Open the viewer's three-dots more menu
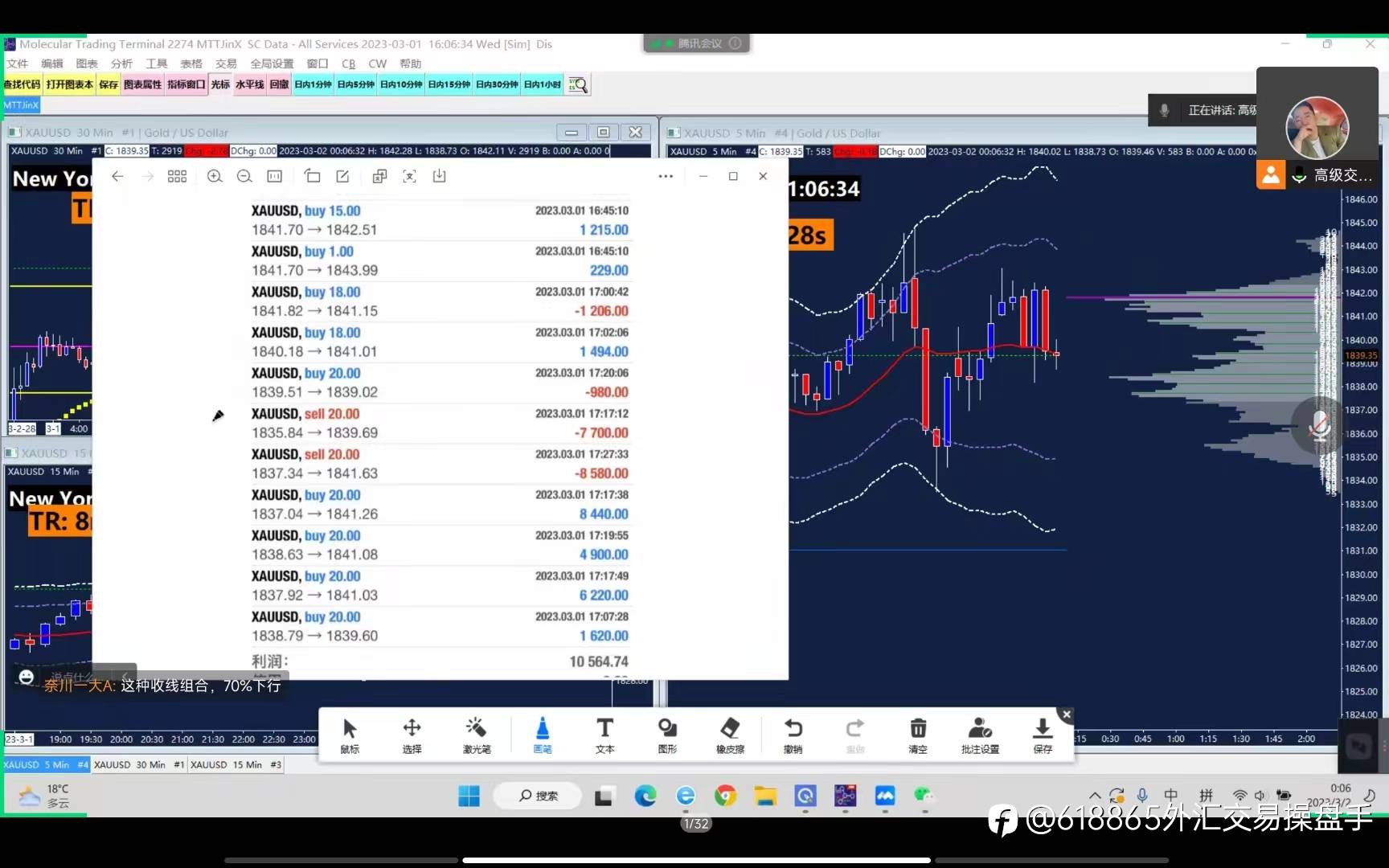Image resolution: width=1389 pixels, height=868 pixels. coord(666,176)
